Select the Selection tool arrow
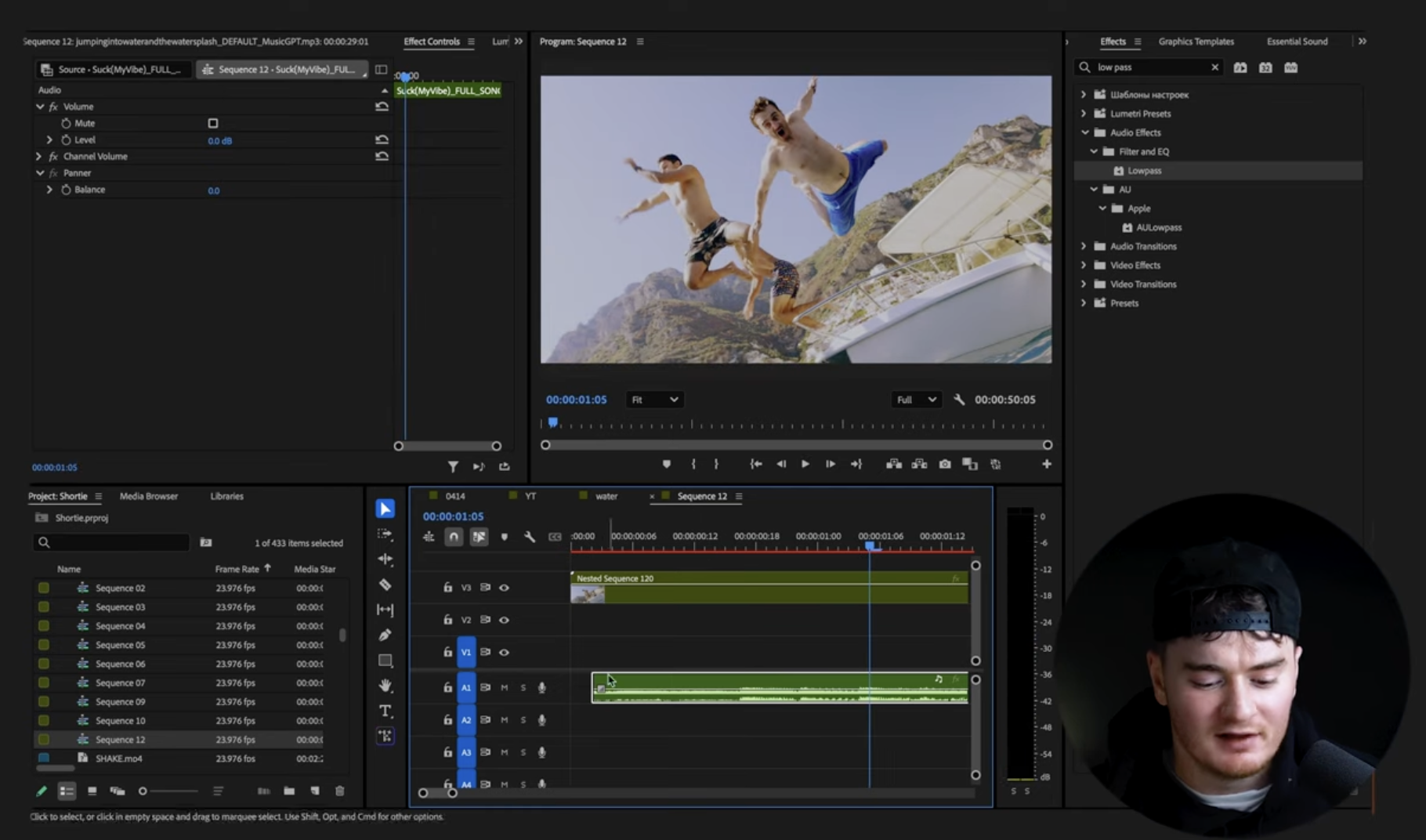Screen dimensions: 1426x840 [385, 509]
